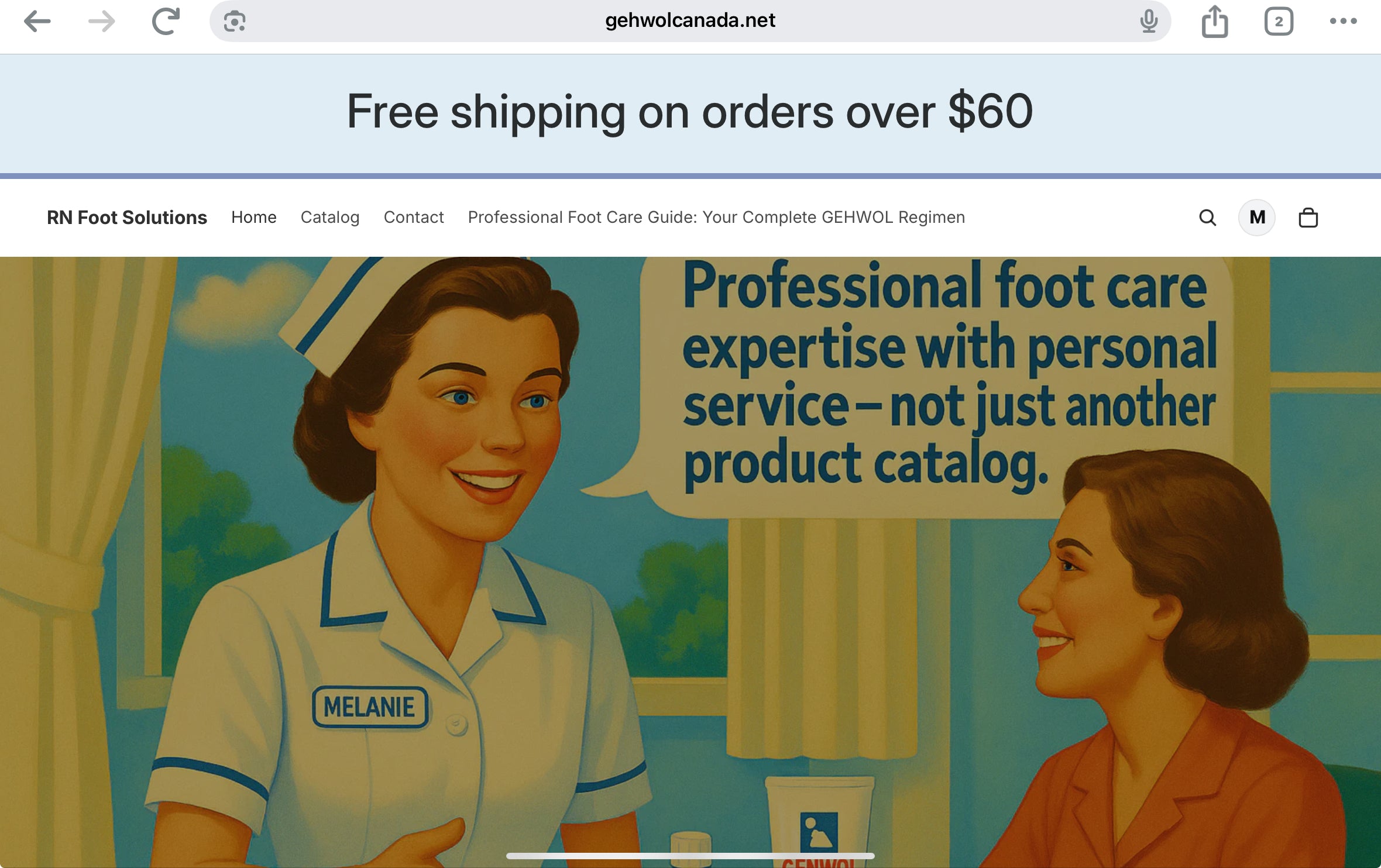This screenshot has width=1381, height=868.
Task: Click the site search magnifier icon
Action: pos(1208,218)
